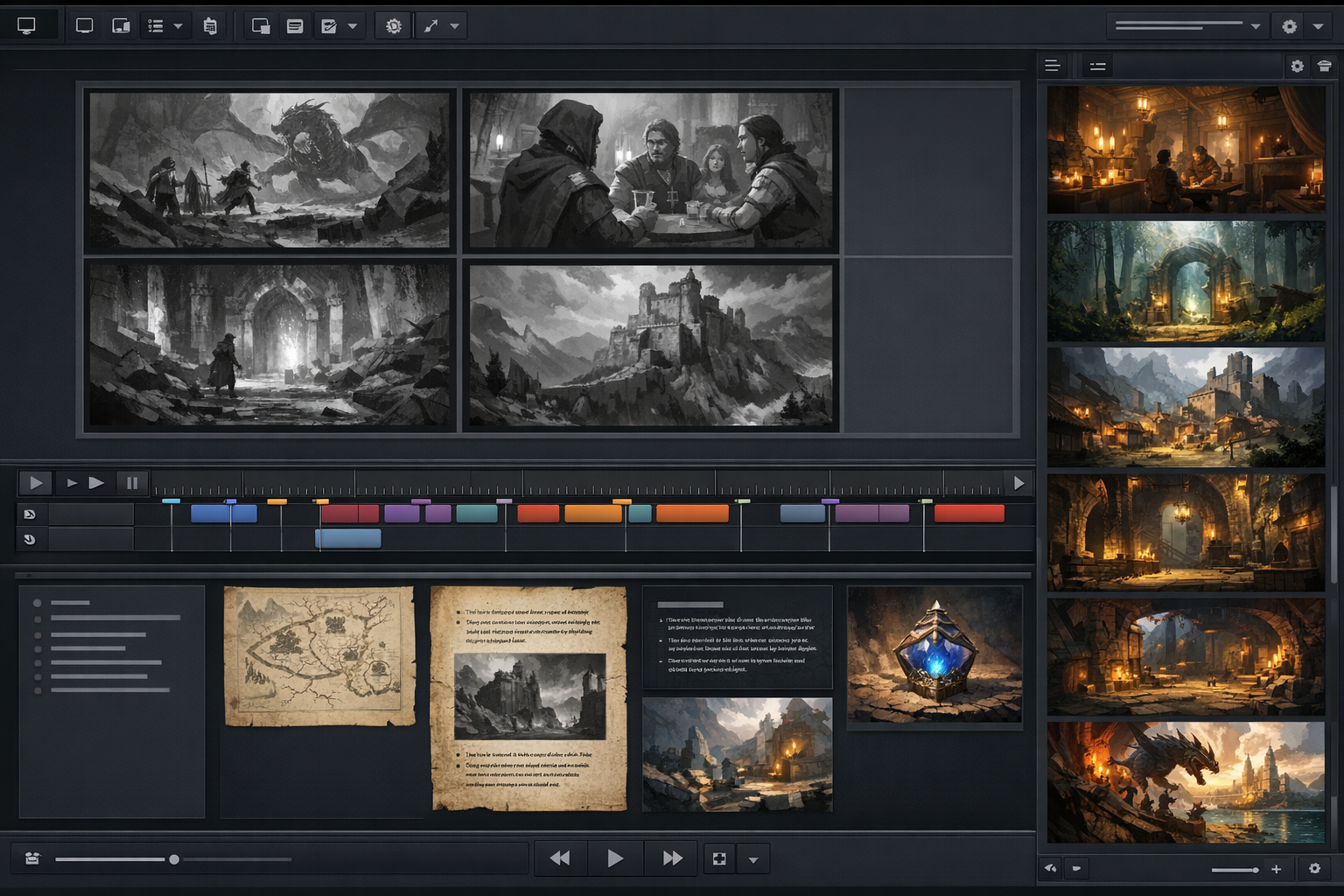Click the settings gear above the scene thumbnails
The image size is (1344, 896).
click(1297, 66)
